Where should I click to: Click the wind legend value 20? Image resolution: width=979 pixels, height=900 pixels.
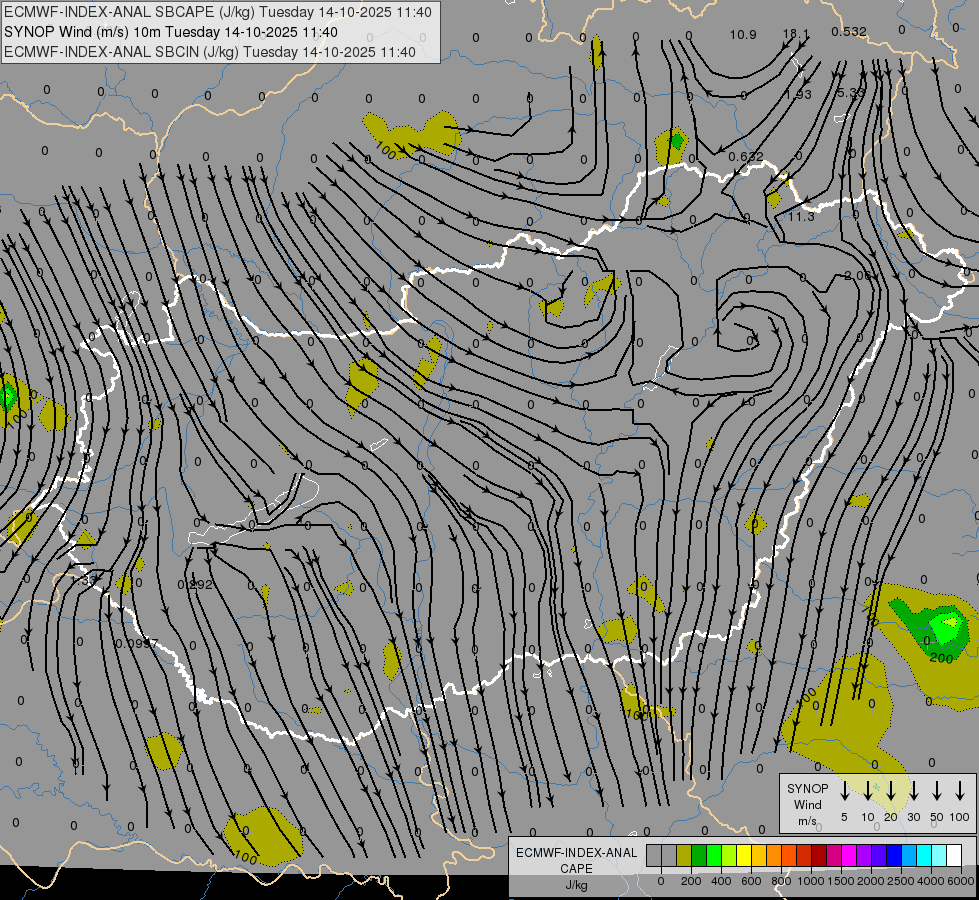click(x=890, y=817)
